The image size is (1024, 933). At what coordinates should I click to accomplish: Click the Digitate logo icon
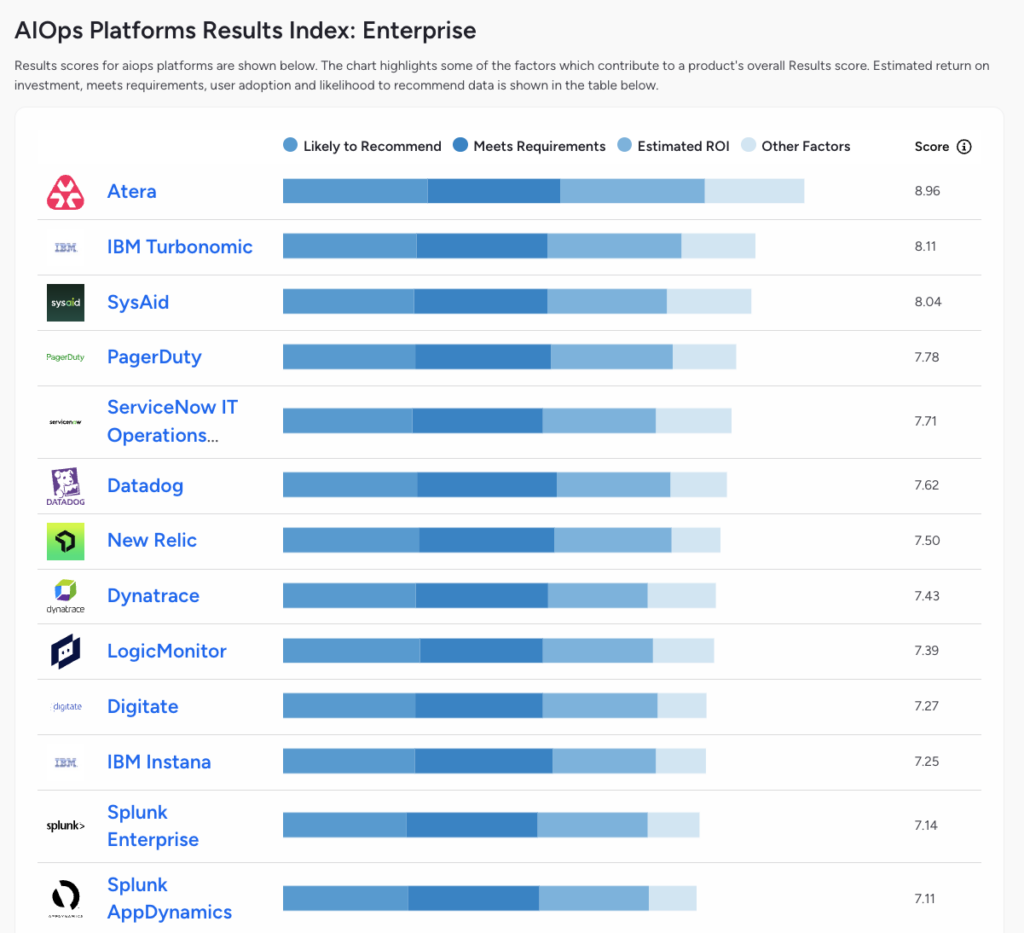coord(67,706)
